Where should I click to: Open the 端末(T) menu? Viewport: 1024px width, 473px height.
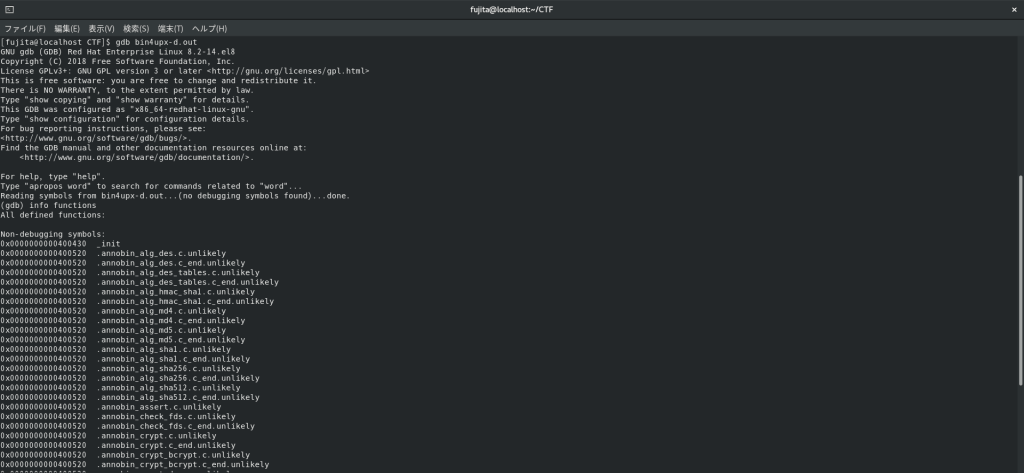click(169, 29)
